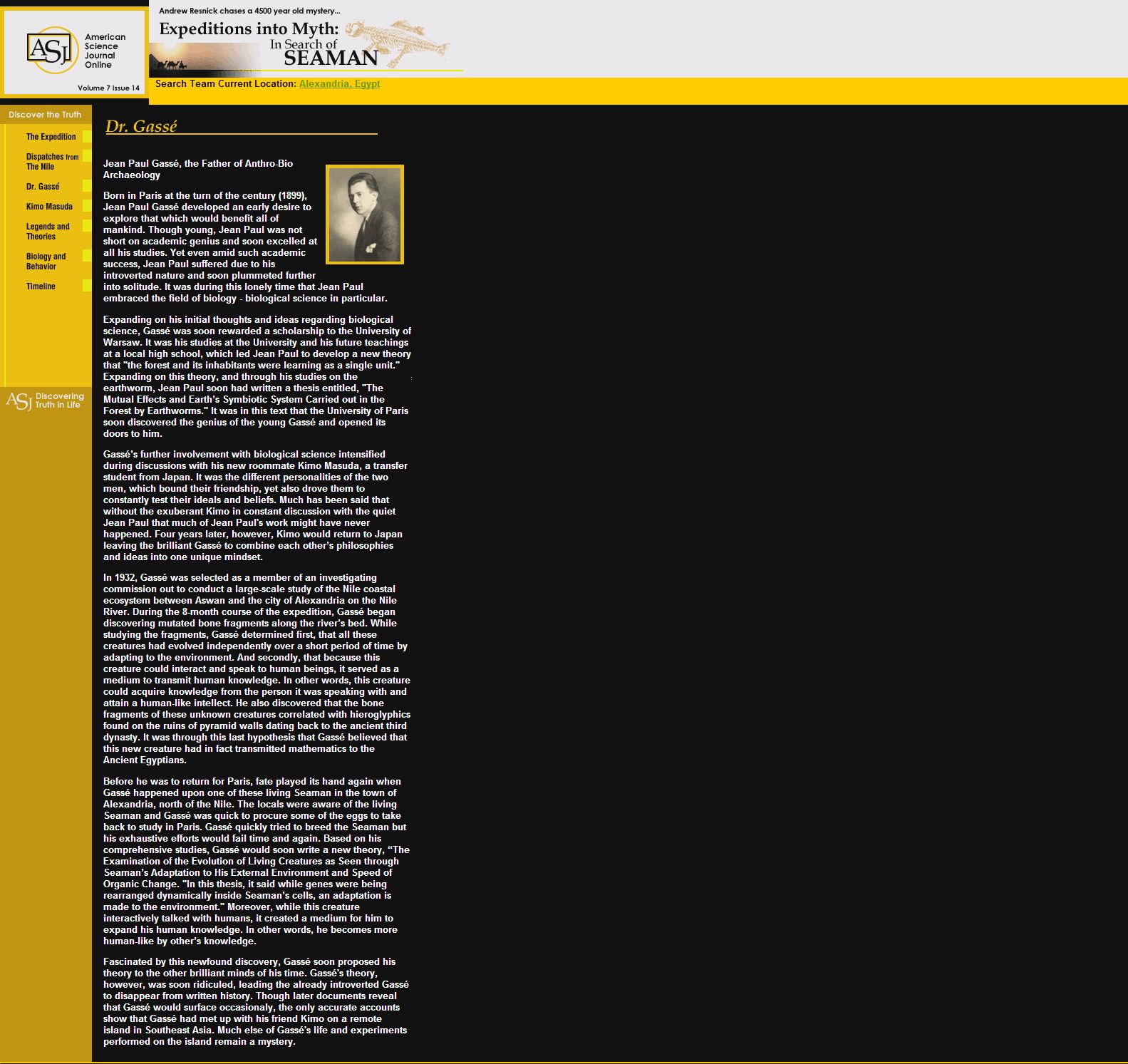Open The Expedition page from sidebar
1128x1064 pixels.
[x=51, y=137]
